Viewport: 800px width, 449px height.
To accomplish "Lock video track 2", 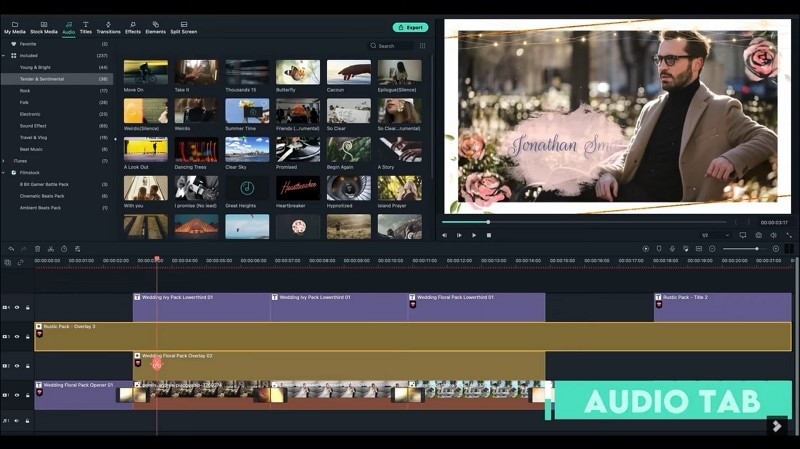I will [x=28, y=366].
